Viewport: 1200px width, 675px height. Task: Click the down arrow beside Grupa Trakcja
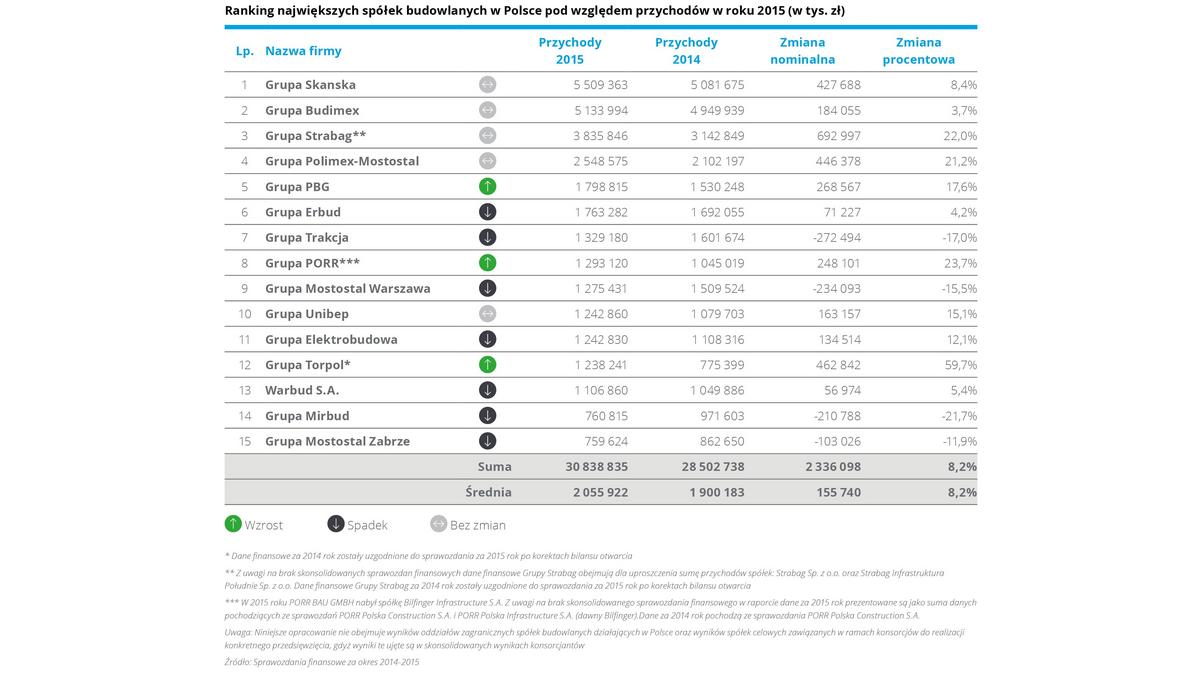tap(487, 238)
